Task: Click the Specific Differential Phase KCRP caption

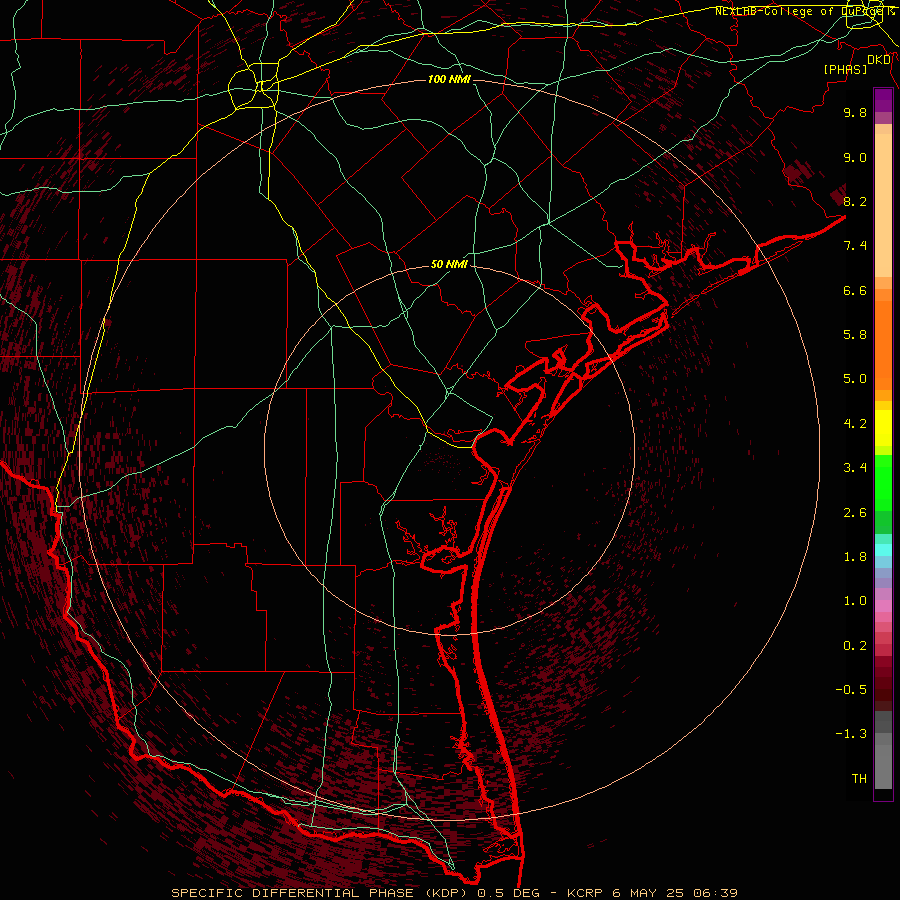Action: click(455, 893)
